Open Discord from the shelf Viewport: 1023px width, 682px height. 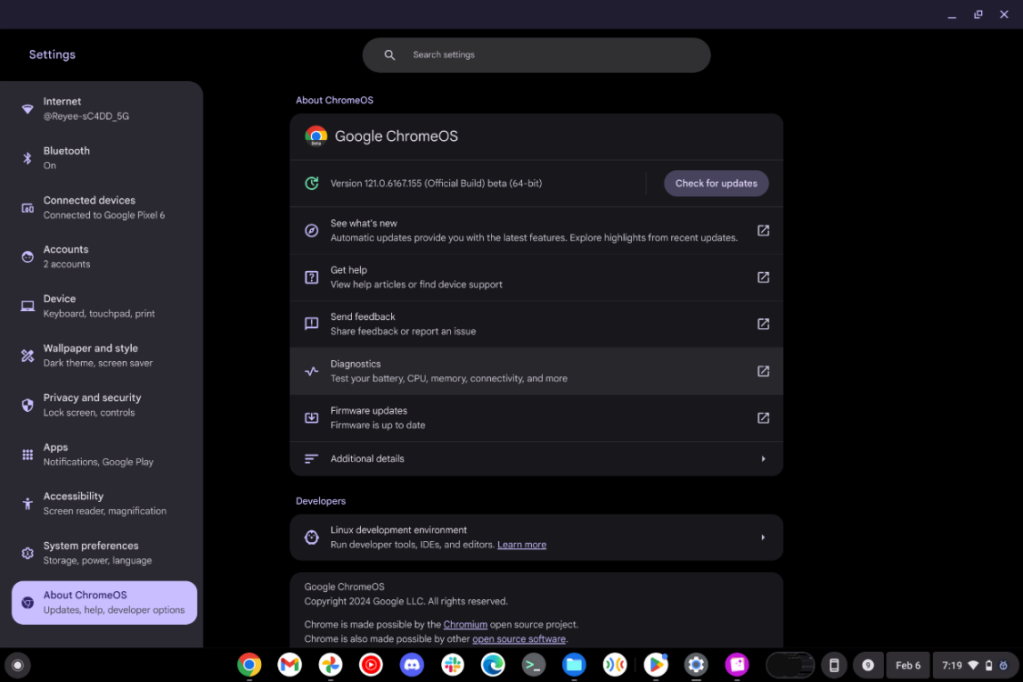coord(412,664)
